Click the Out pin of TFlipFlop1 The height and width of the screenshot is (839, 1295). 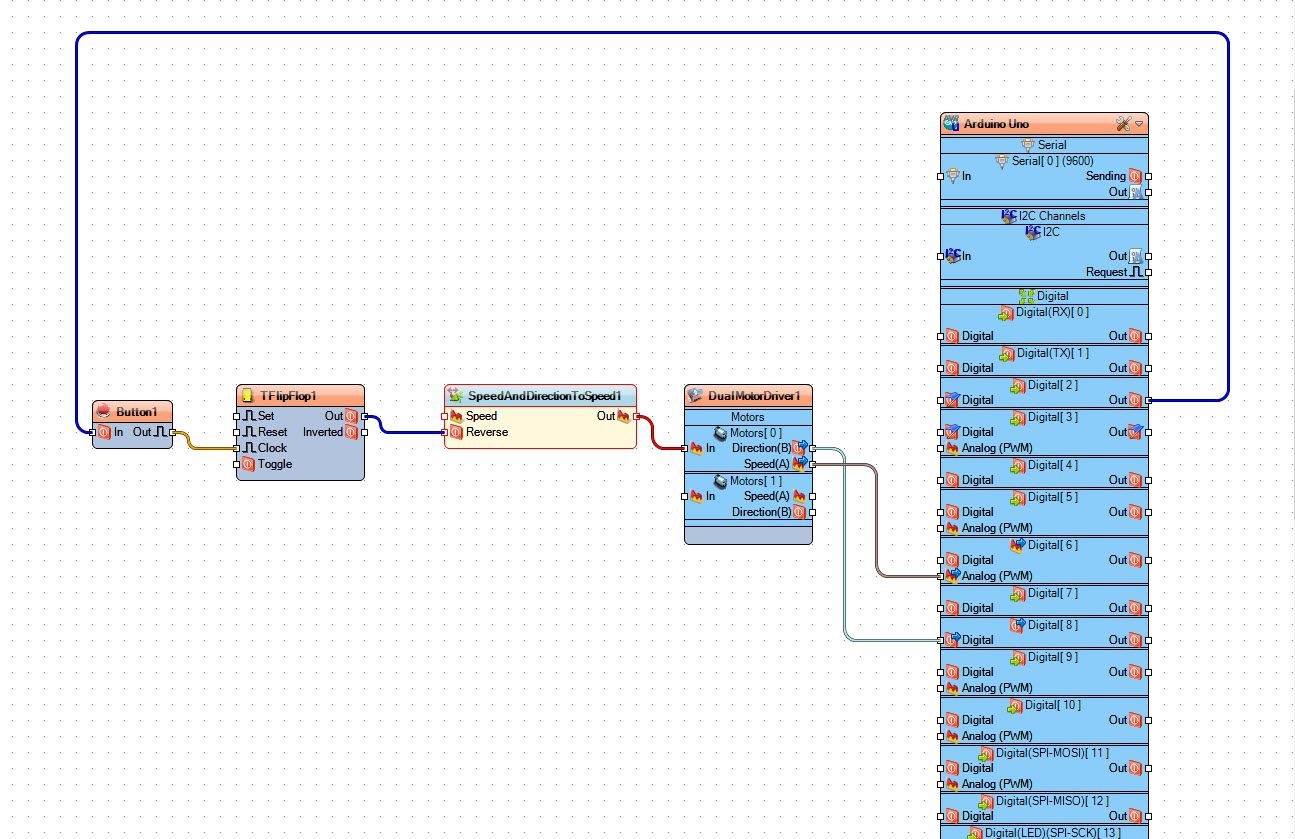coord(365,416)
